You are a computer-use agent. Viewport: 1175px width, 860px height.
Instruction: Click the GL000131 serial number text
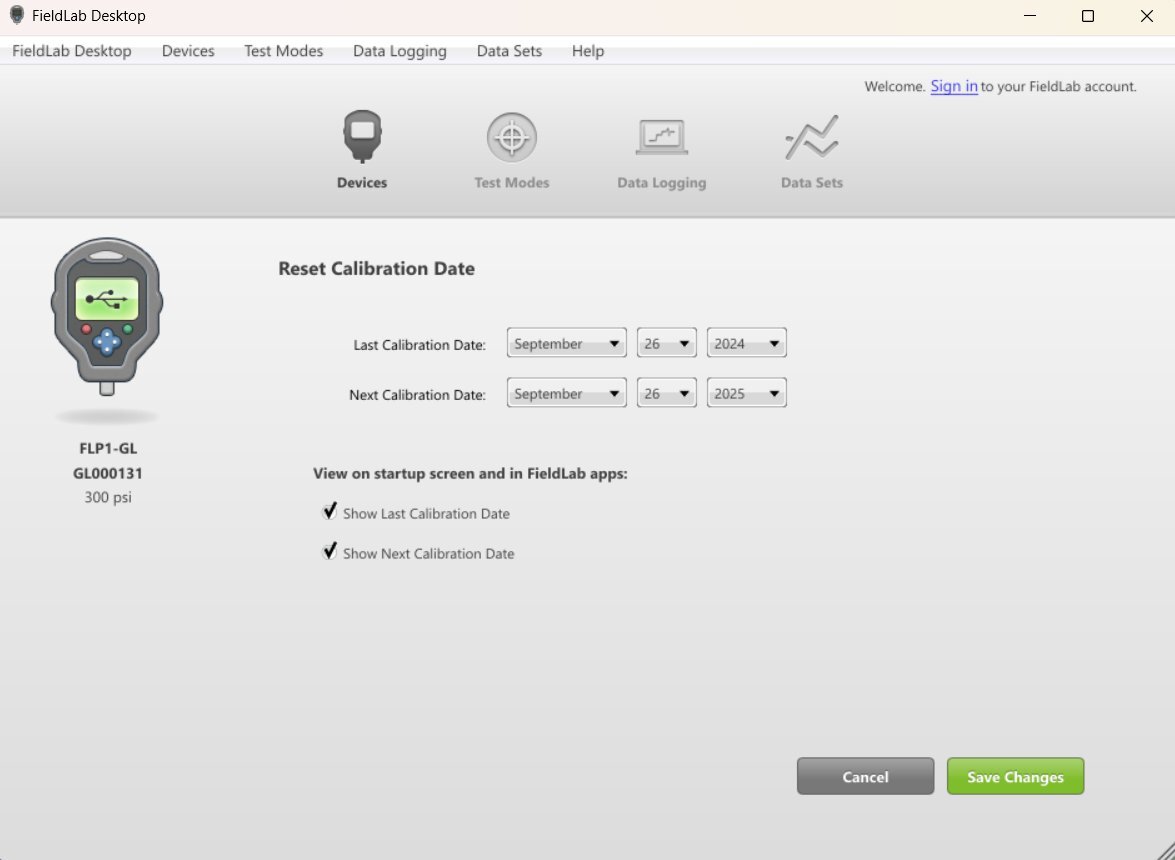tap(107, 473)
